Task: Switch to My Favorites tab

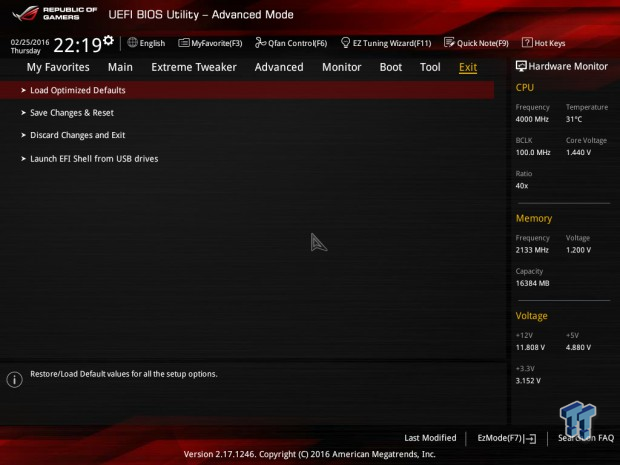Action: pos(58,67)
